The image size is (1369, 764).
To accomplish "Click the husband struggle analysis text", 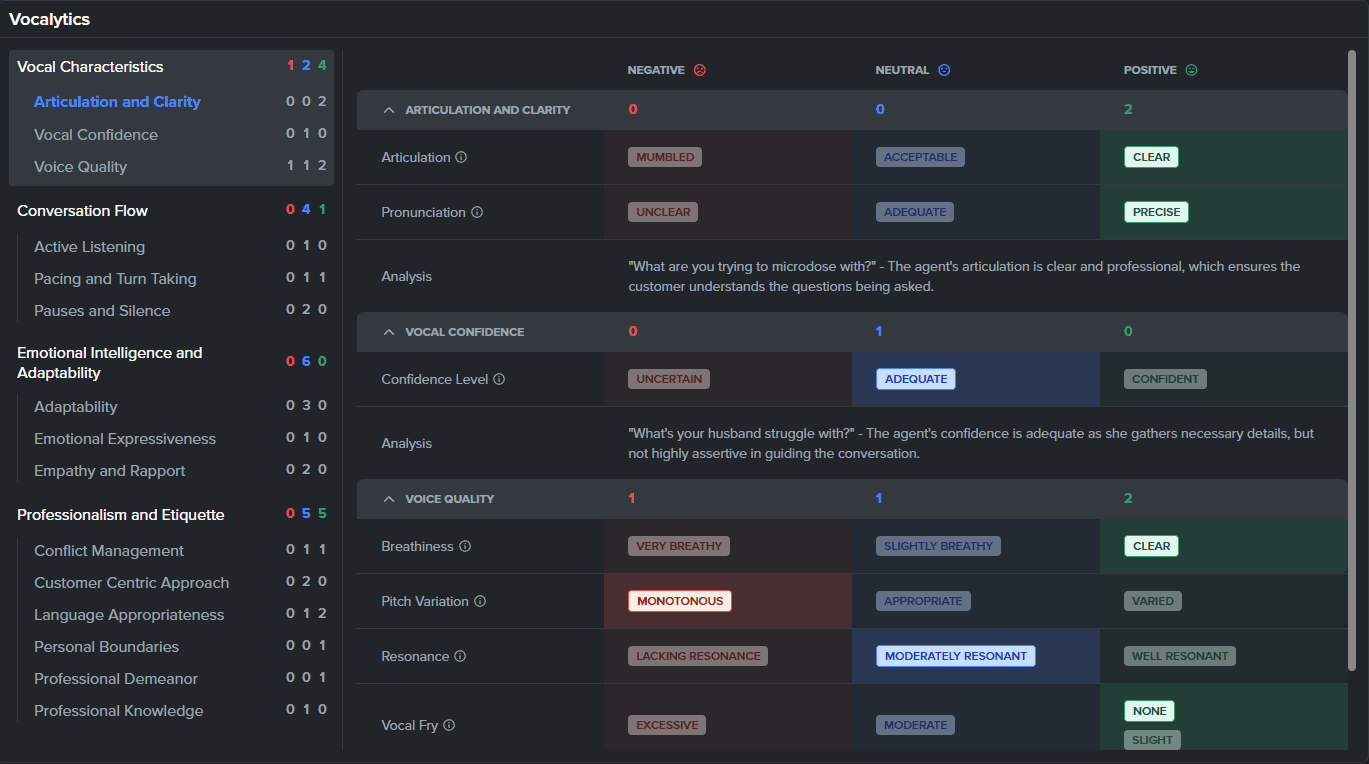I will pyautogui.click(x=971, y=444).
